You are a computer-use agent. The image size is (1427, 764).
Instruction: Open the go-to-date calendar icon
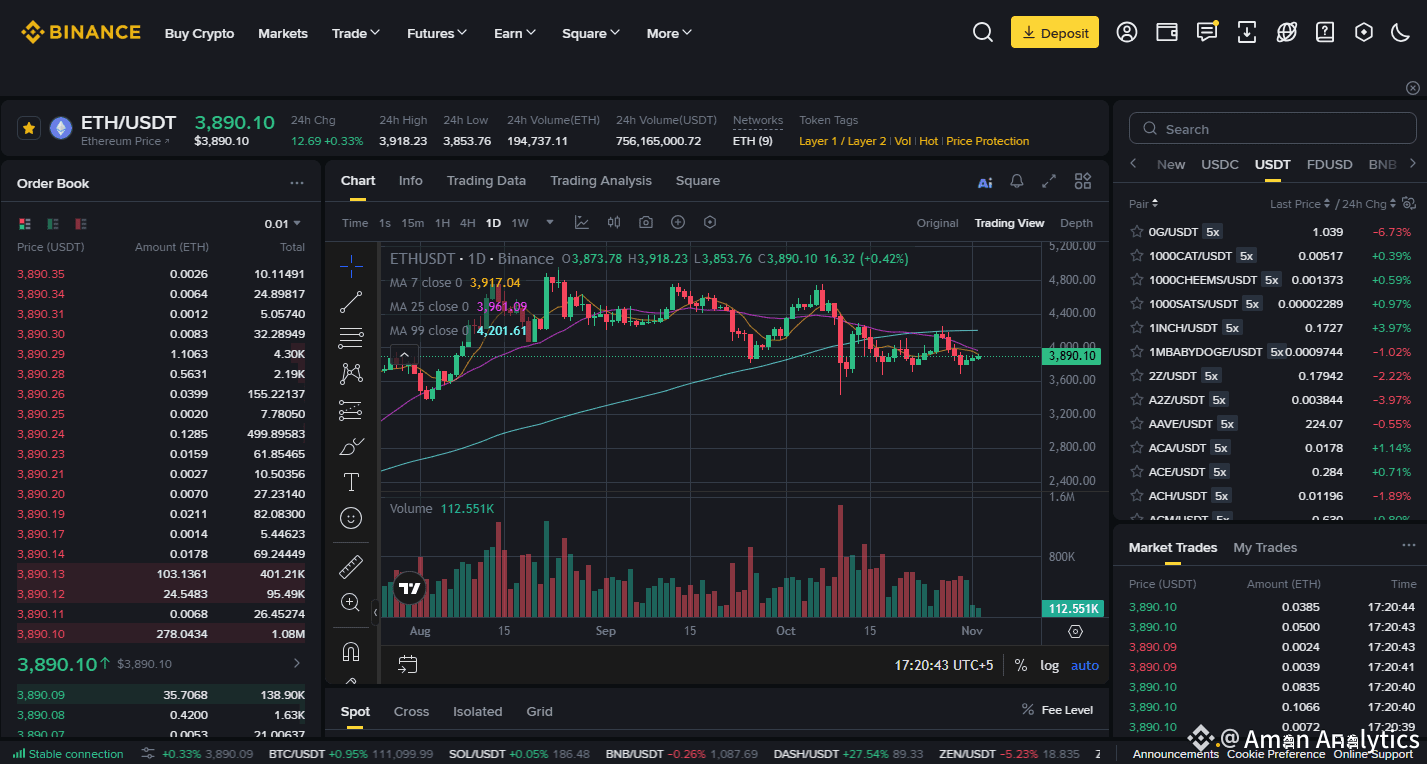pyautogui.click(x=407, y=664)
